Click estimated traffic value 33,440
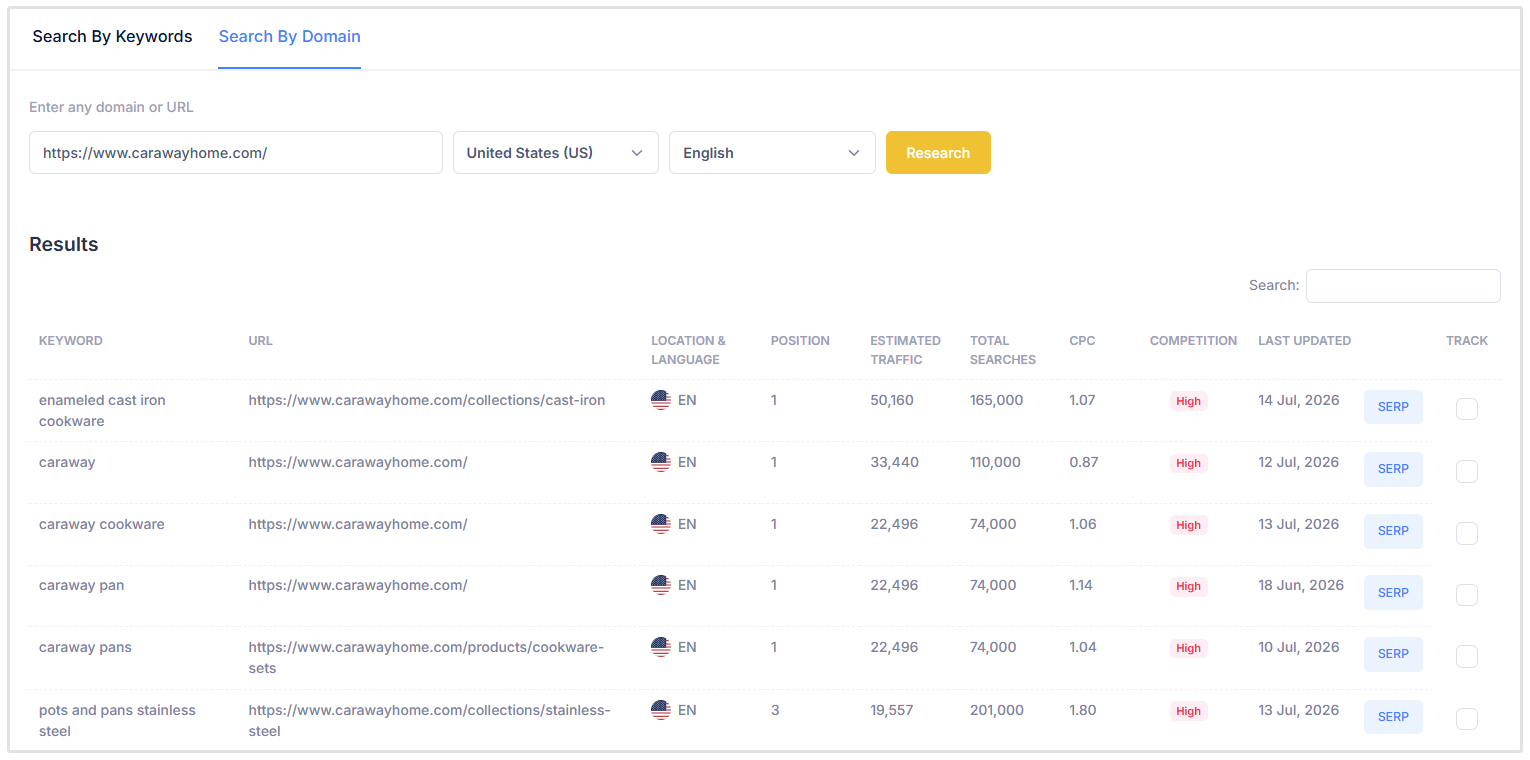This screenshot has width=1530, height=760. click(895, 462)
